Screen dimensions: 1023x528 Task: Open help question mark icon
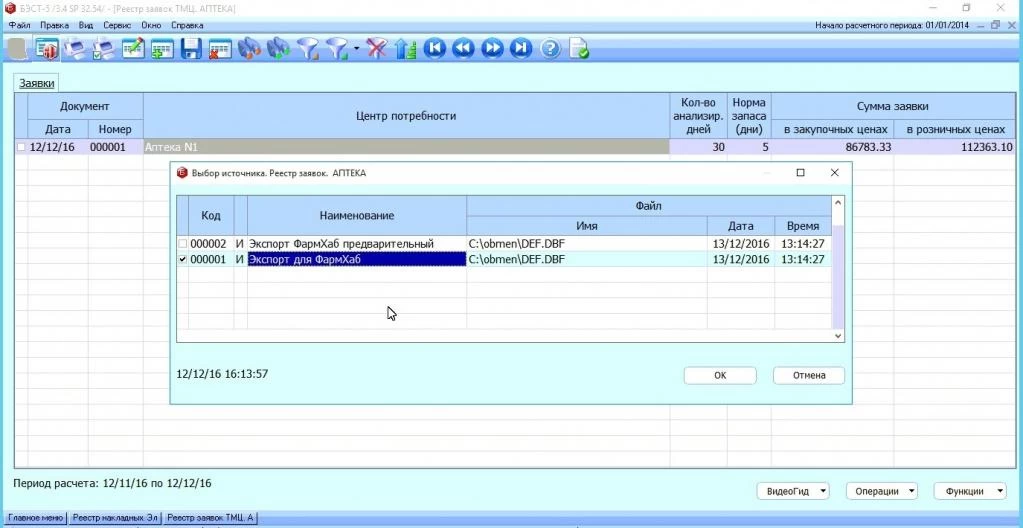pyautogui.click(x=550, y=48)
